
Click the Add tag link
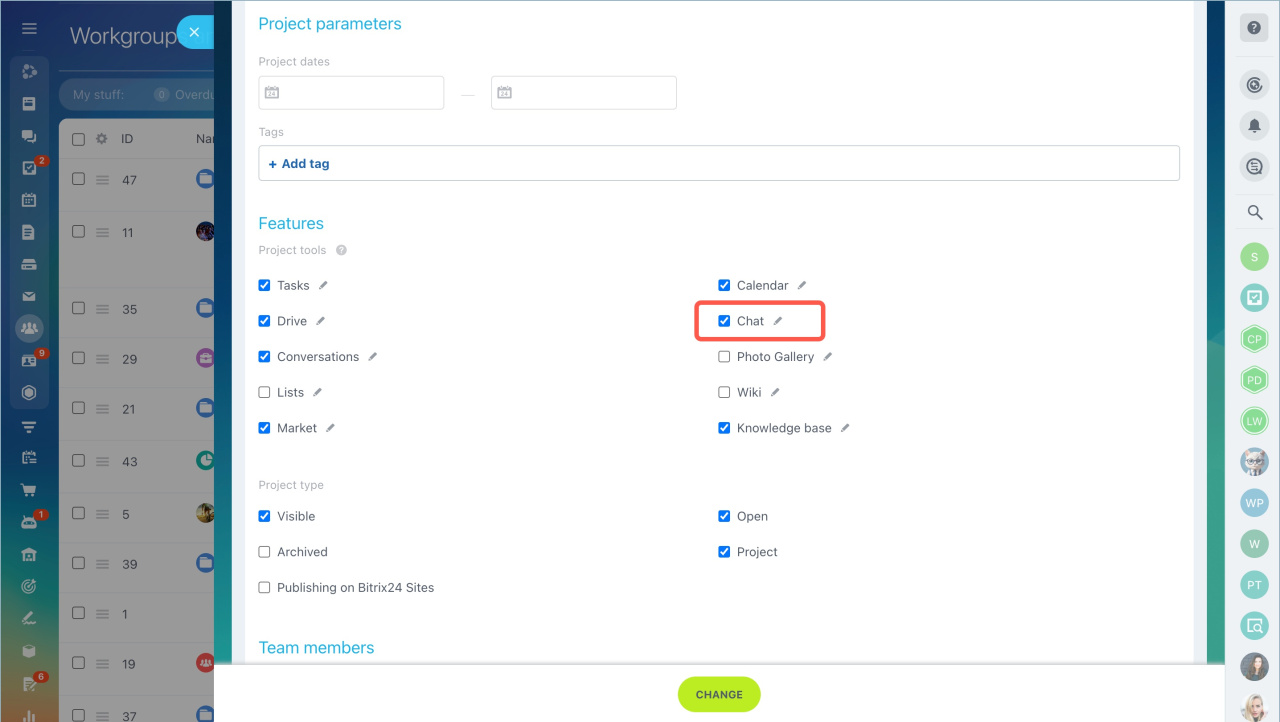click(299, 163)
